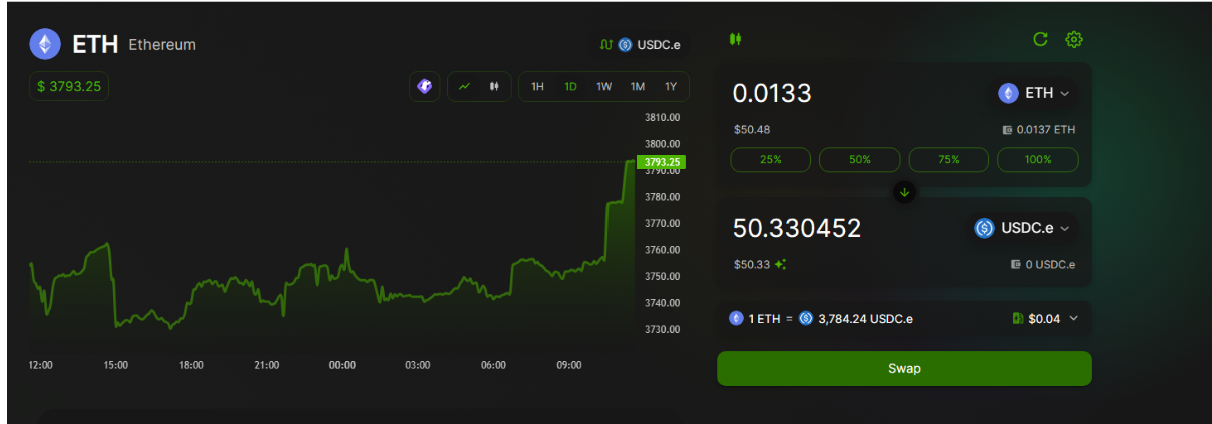Click the 0.0133 amount input field

[x=850, y=93]
